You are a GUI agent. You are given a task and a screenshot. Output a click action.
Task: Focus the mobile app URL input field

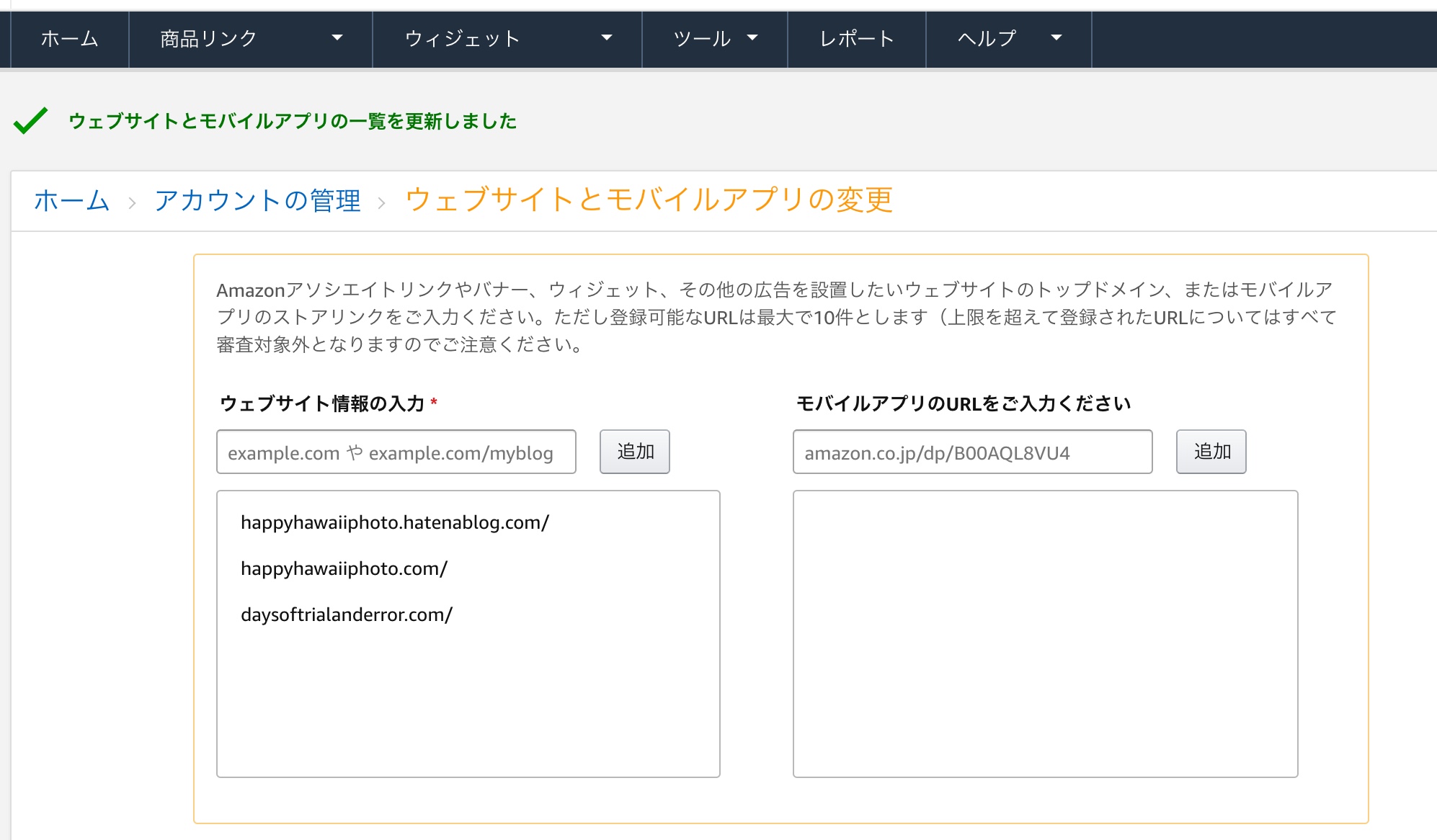(973, 452)
